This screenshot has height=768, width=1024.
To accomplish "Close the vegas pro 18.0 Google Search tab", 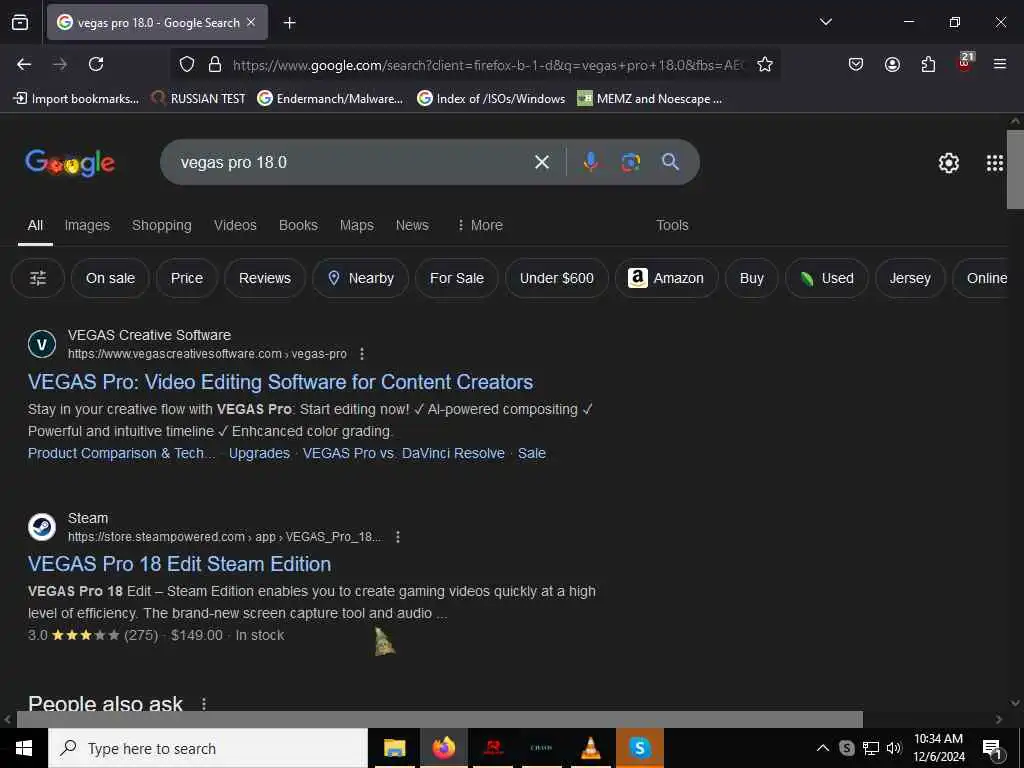I will pyautogui.click(x=251, y=22).
